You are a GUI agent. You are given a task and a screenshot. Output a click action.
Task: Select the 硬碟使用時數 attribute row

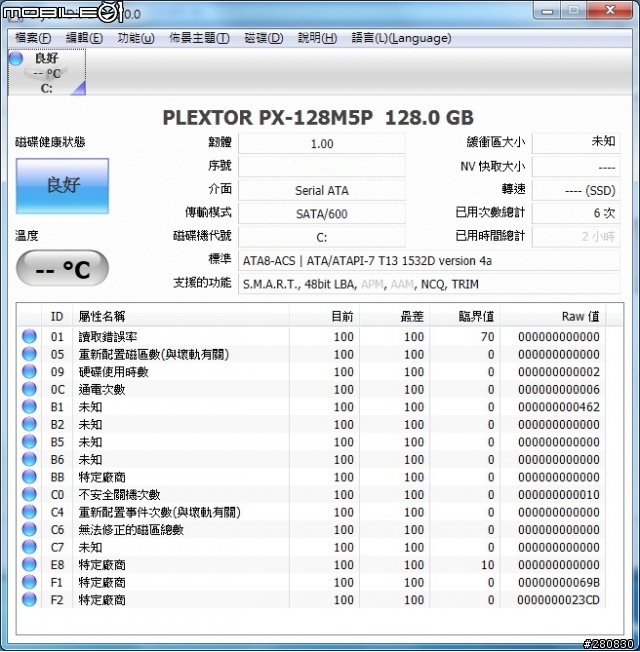[x=311, y=371]
